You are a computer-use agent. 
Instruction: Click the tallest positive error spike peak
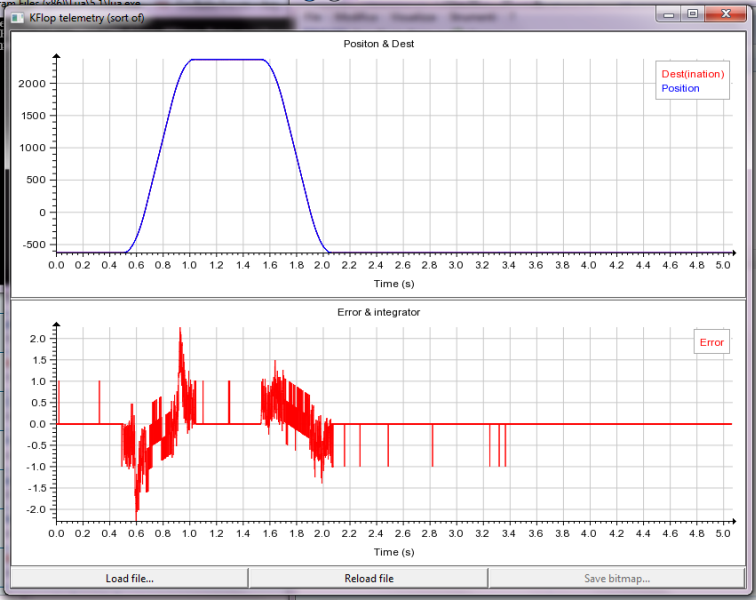(x=180, y=329)
